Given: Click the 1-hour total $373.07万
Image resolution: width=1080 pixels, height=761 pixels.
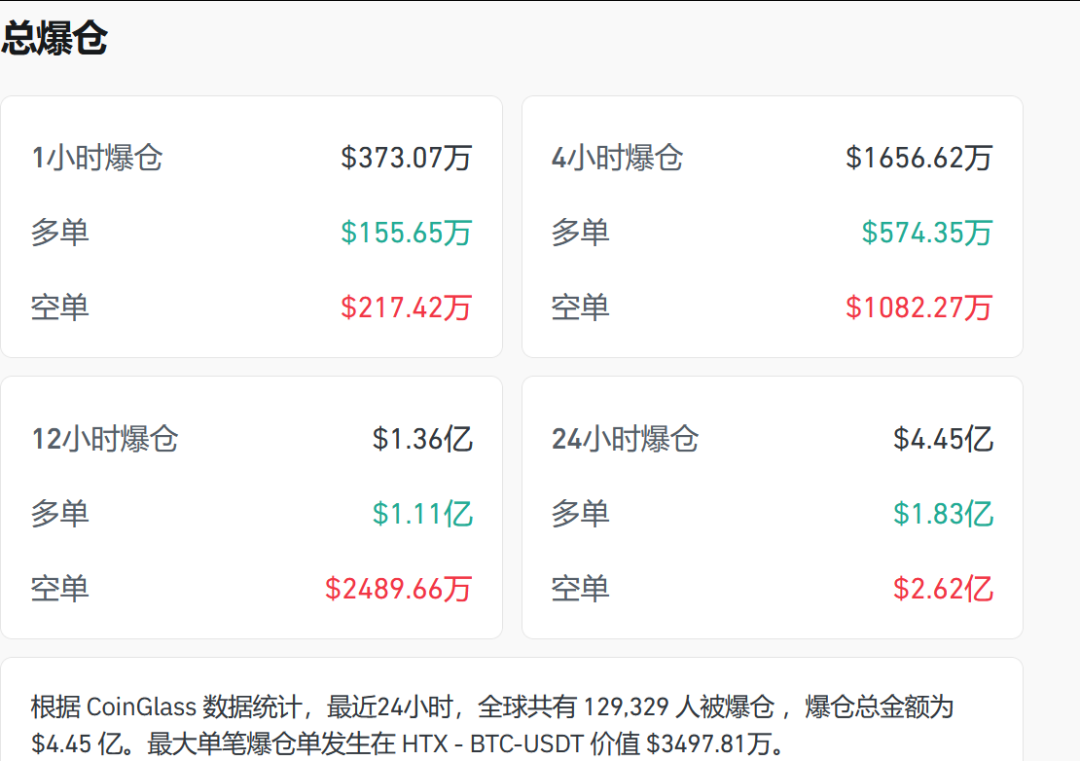Looking at the screenshot, I should pyautogui.click(x=406, y=158).
